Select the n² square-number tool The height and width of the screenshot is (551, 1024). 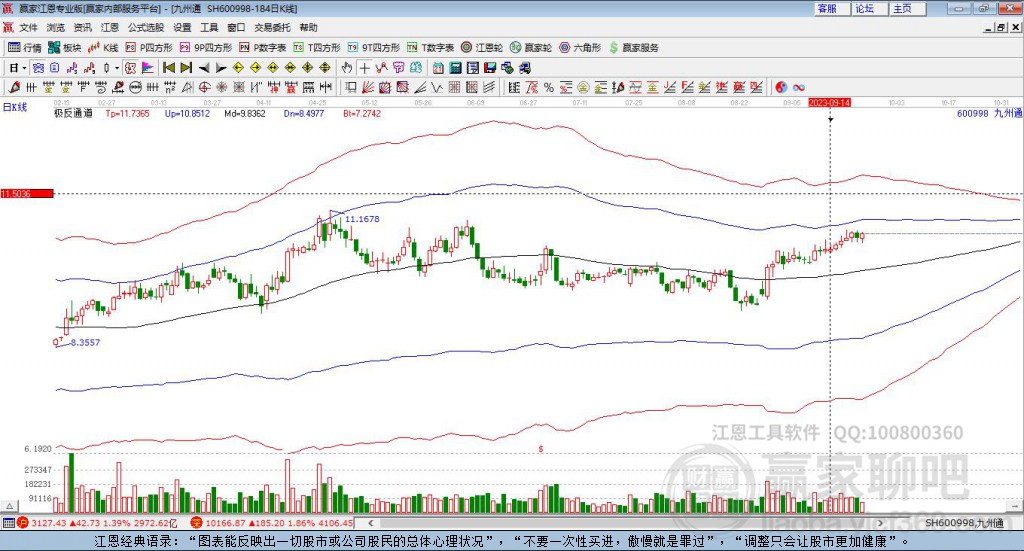pyautogui.click(x=170, y=87)
